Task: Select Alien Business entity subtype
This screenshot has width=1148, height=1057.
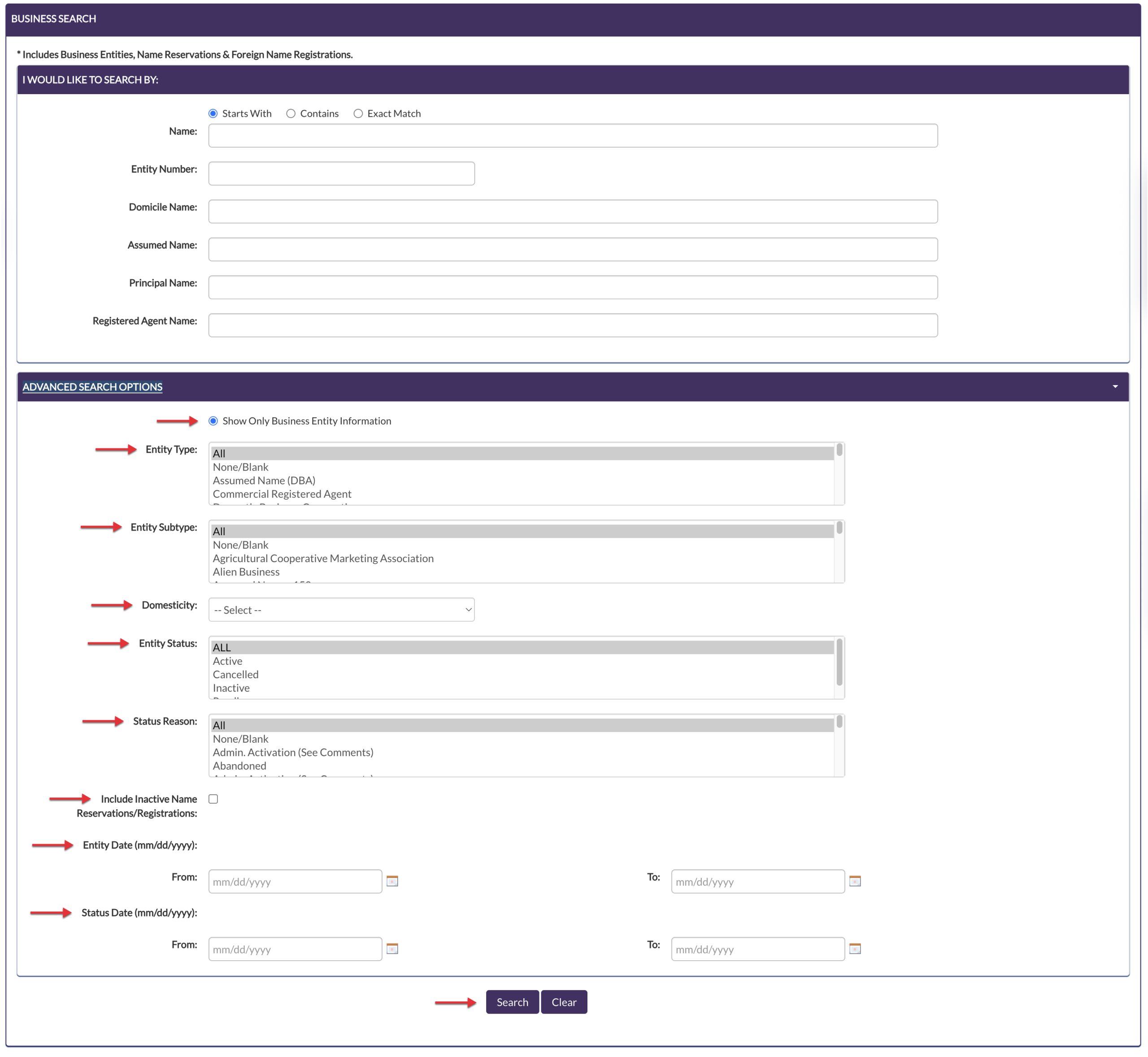Action: point(246,572)
